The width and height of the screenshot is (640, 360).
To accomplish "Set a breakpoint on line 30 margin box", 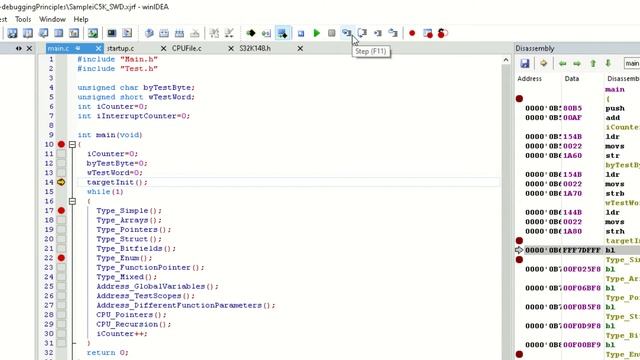I will point(61,333).
